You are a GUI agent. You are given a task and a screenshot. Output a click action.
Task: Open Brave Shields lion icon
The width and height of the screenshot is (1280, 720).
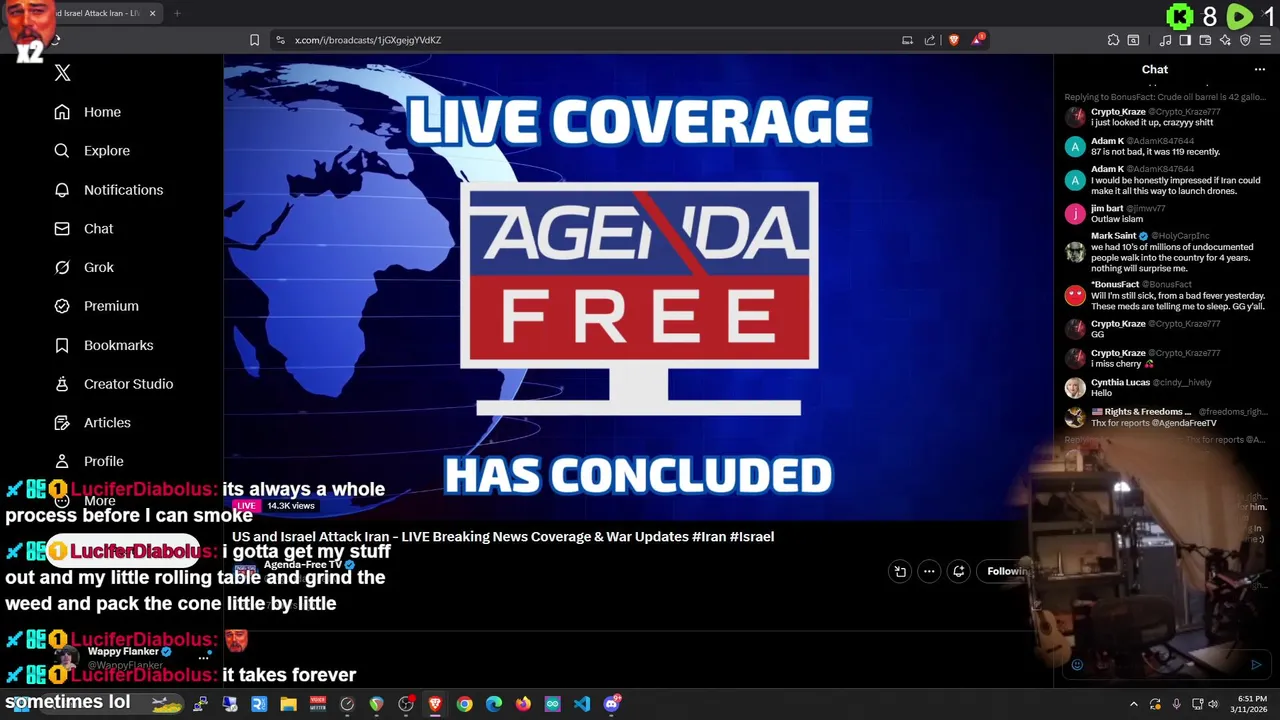(953, 40)
